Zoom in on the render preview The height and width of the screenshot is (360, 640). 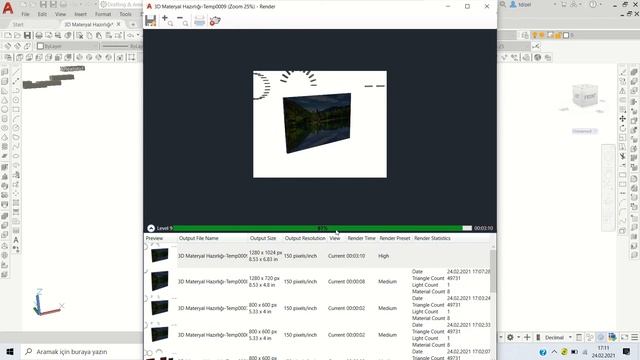[x=167, y=21]
